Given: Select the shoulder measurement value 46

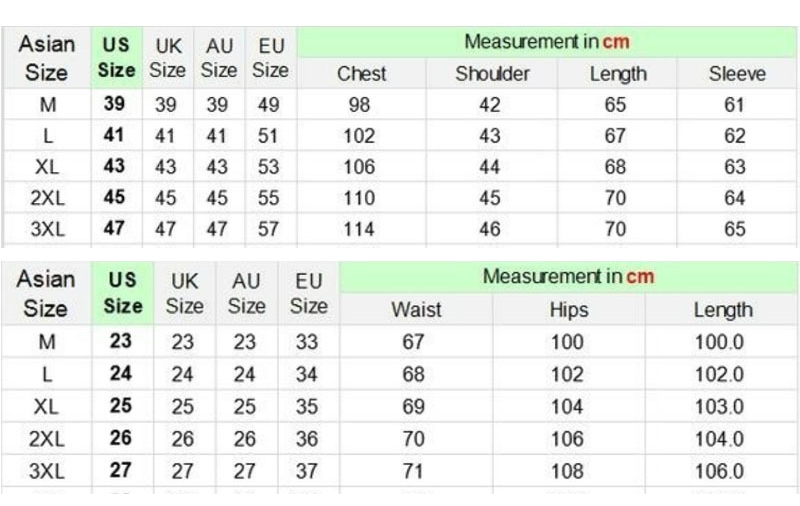Looking at the screenshot, I should (489, 228).
